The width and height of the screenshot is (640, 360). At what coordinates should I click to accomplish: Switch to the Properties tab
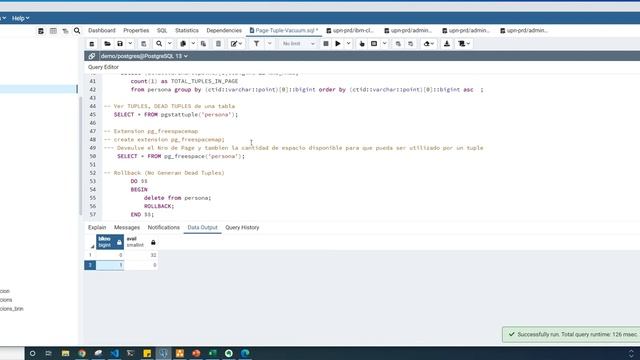pos(136,31)
